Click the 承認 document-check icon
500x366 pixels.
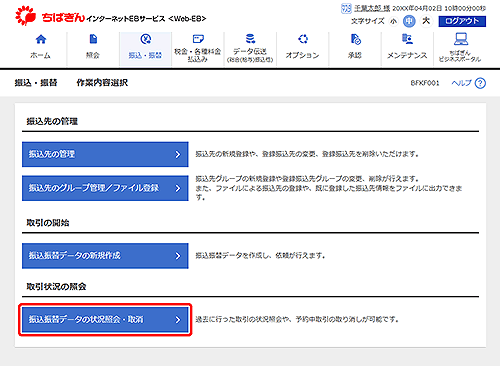pyautogui.click(x=355, y=39)
